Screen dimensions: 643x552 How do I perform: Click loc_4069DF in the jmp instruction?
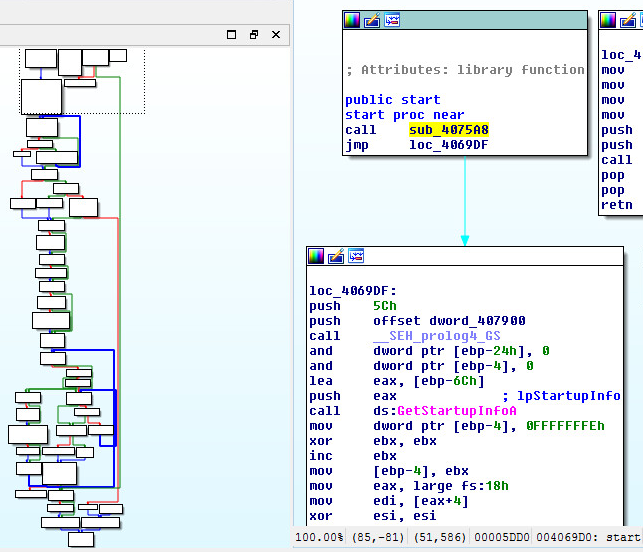(x=448, y=145)
